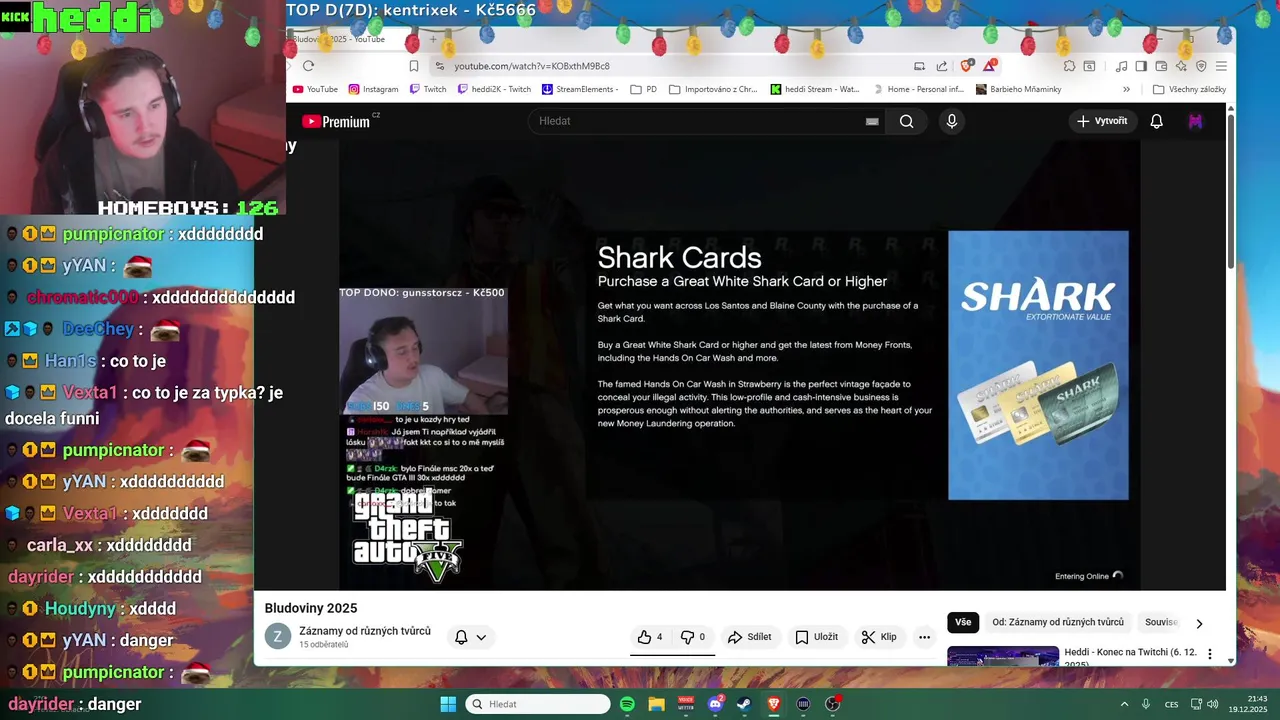Start voice search with the microphone icon
The image size is (1280, 720).
[951, 121]
